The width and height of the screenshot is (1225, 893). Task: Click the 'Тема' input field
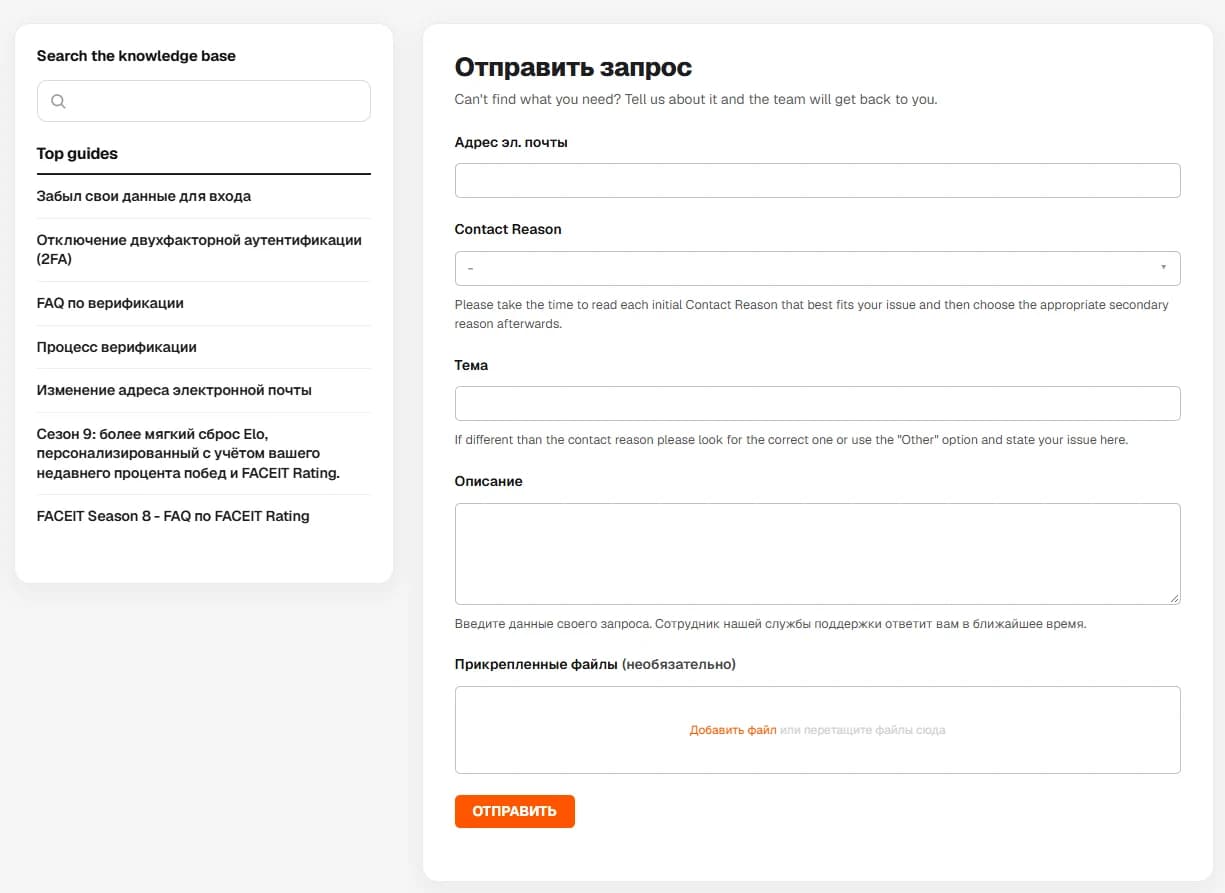point(817,404)
